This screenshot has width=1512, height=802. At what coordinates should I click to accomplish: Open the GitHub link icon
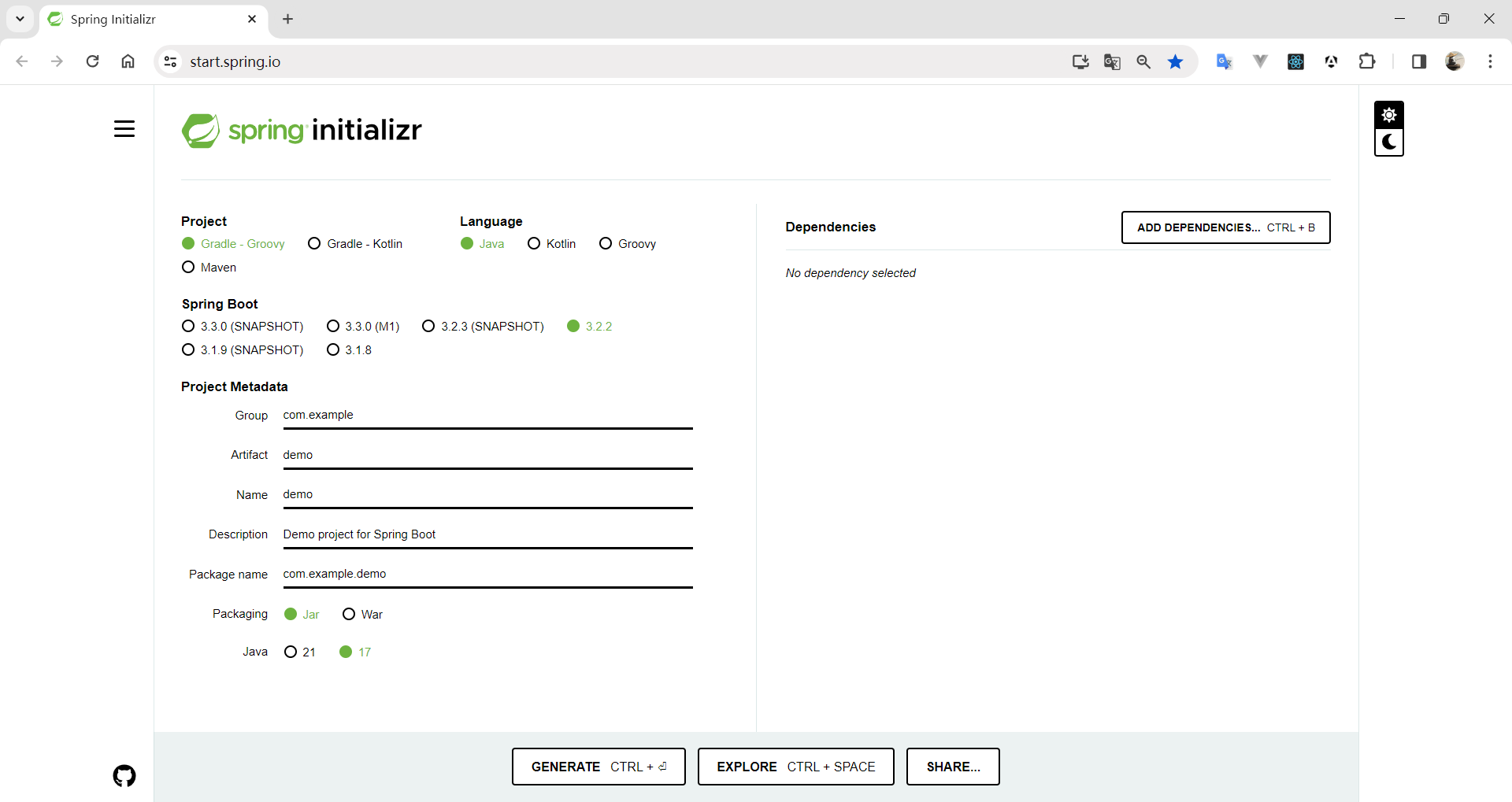point(124,776)
